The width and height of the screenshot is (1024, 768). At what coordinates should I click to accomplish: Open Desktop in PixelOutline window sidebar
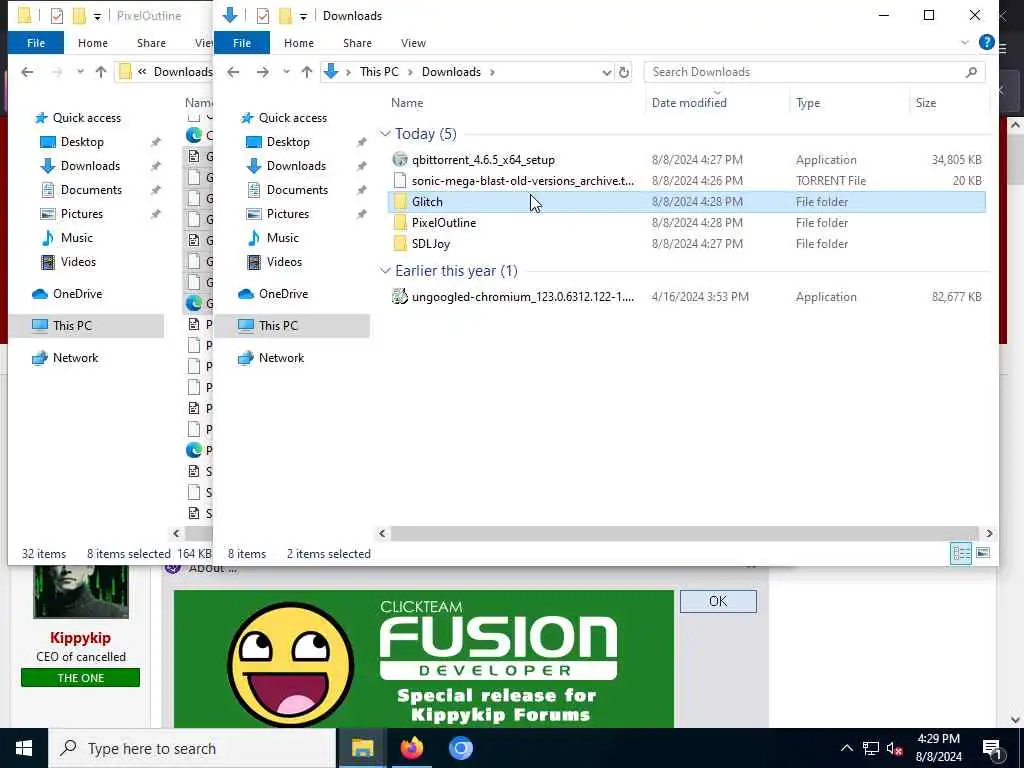(x=82, y=142)
